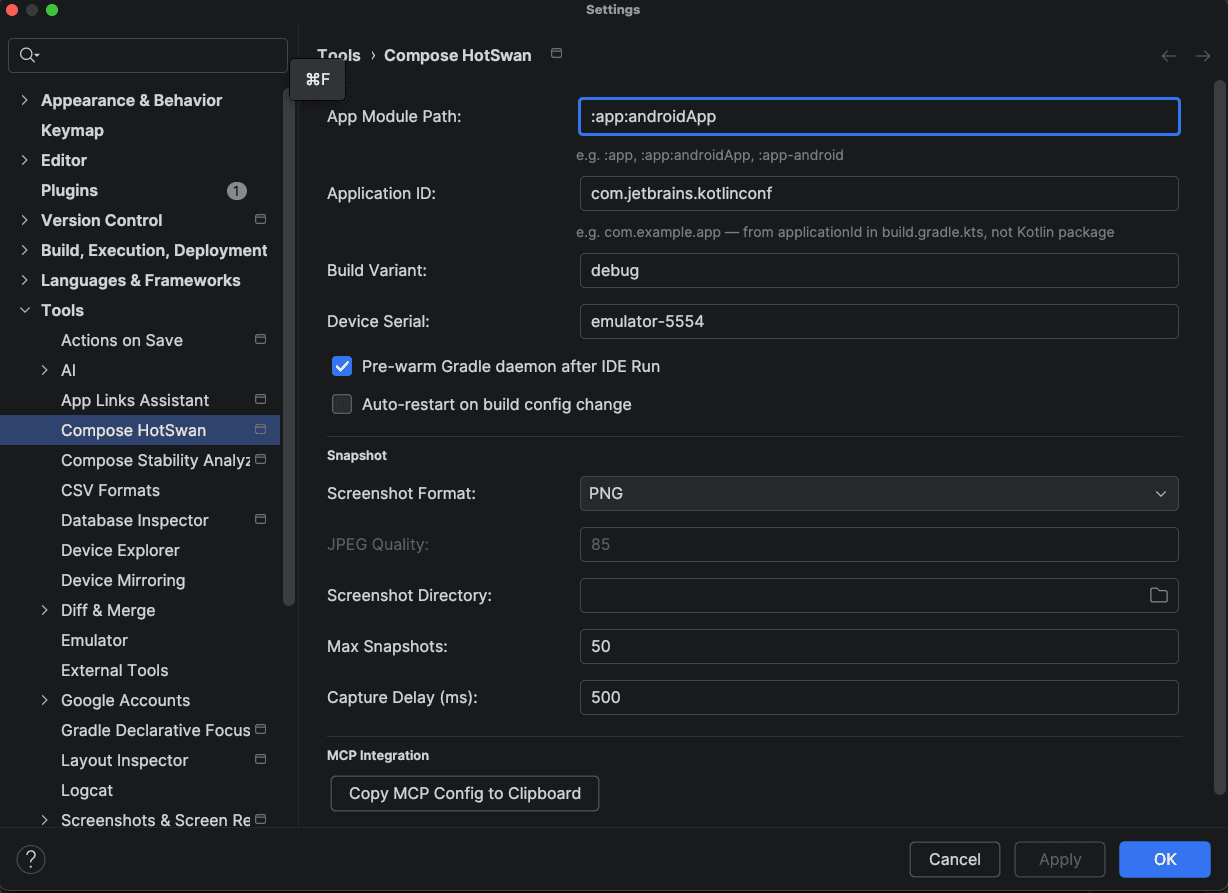
Task: Click the forward navigation arrow in Settings header
Action: point(1203,56)
